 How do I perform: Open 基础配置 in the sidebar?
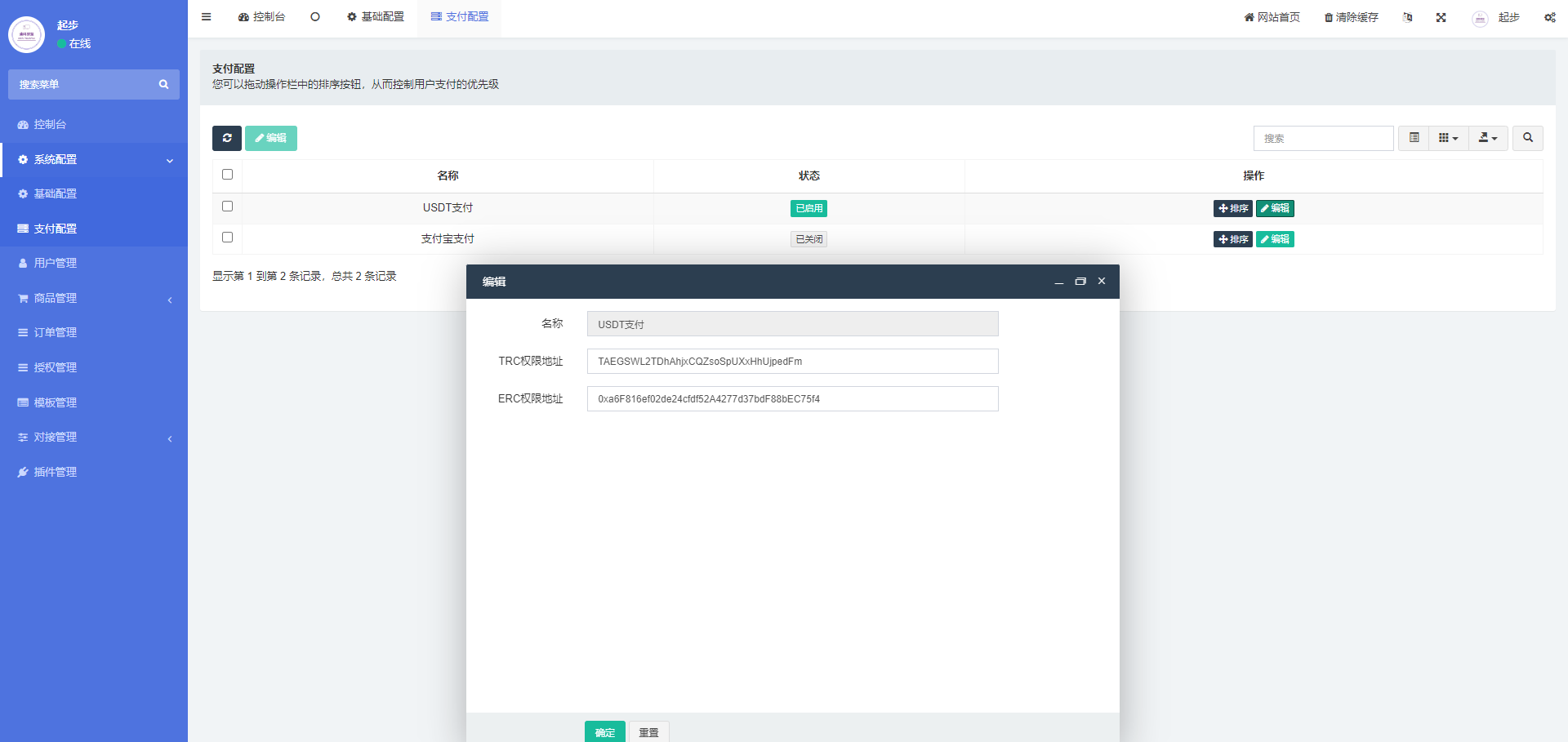pos(94,194)
